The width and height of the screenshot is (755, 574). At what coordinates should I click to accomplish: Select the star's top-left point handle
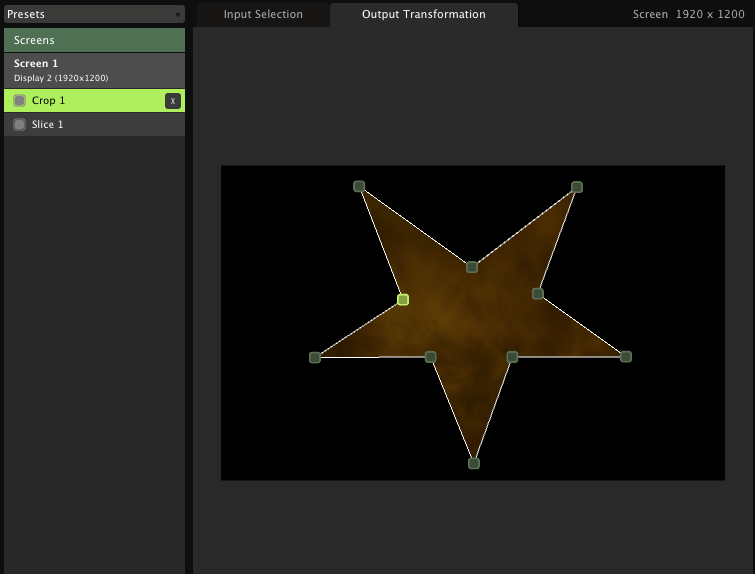coord(359,186)
